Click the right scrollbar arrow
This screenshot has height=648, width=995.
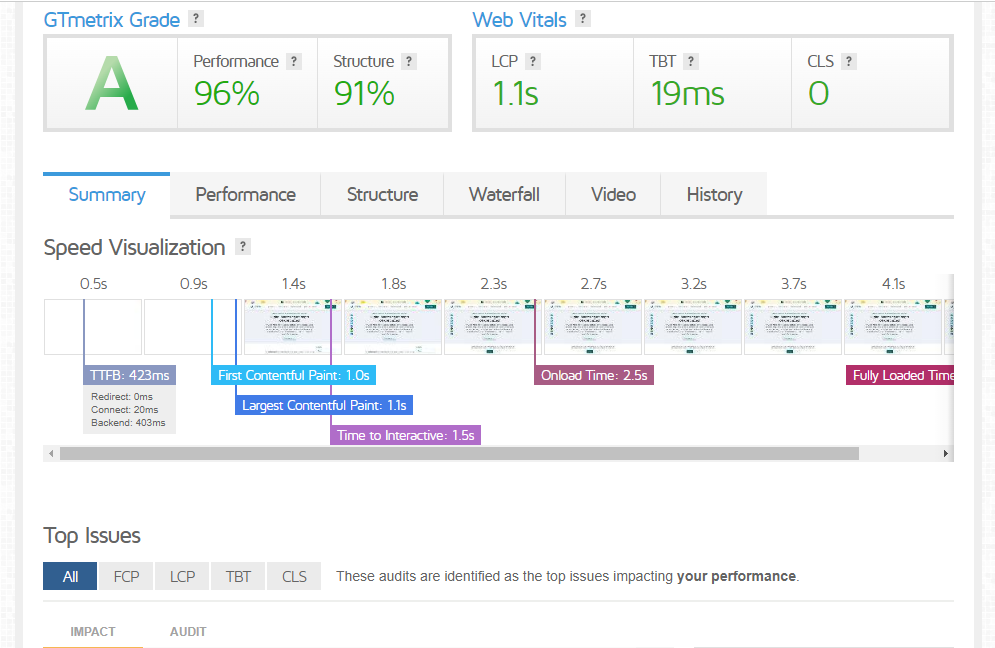(x=945, y=453)
